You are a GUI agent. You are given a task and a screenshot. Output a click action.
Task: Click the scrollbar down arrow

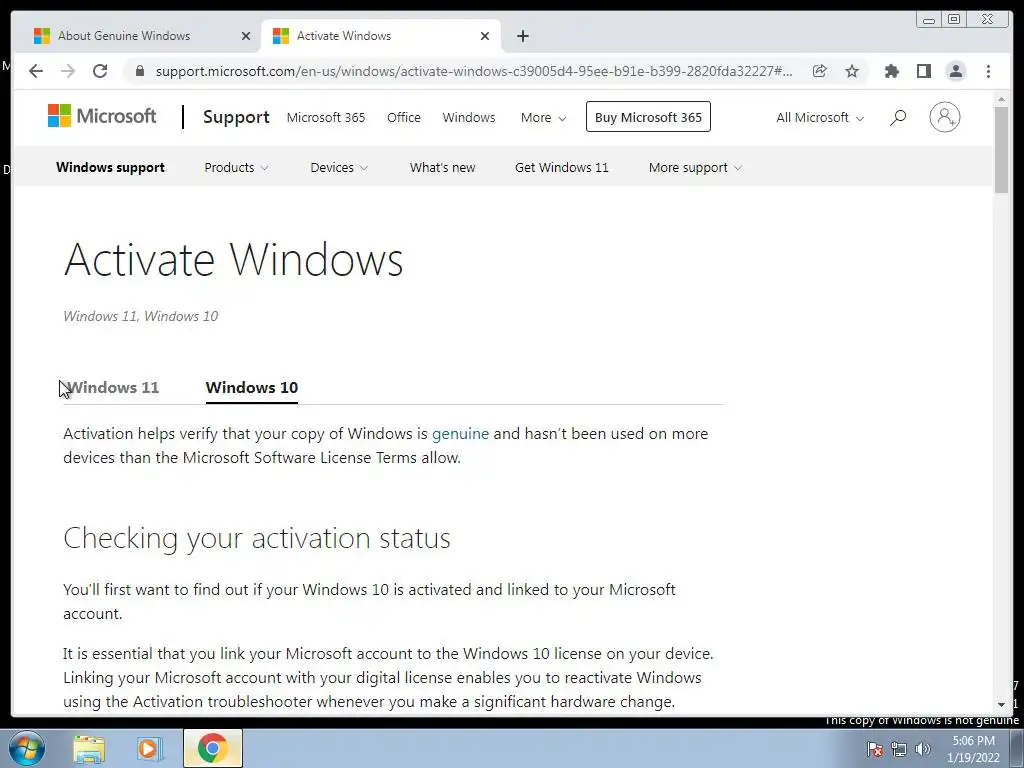pyautogui.click(x=1001, y=705)
